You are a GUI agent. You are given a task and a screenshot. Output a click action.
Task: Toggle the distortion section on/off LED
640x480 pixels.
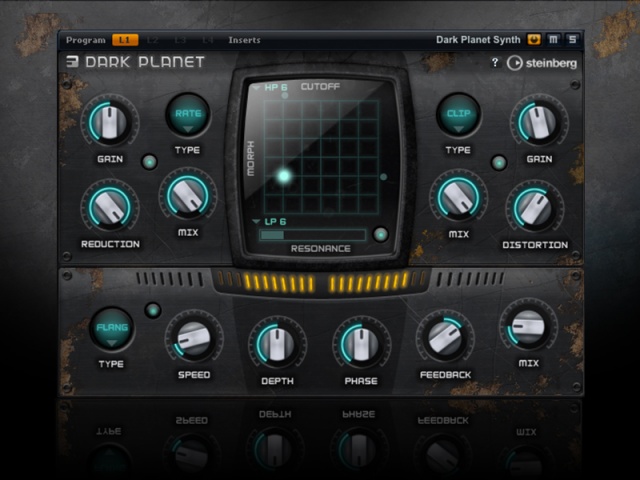499,163
